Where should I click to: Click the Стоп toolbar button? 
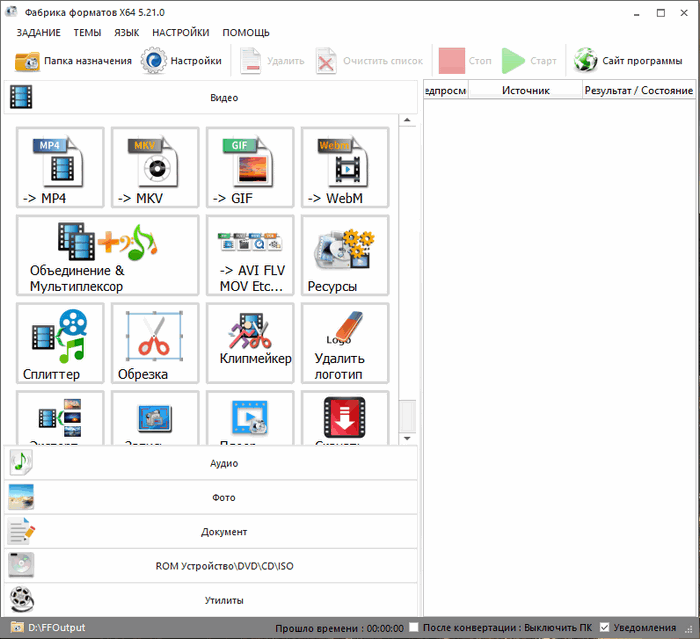[x=465, y=61]
